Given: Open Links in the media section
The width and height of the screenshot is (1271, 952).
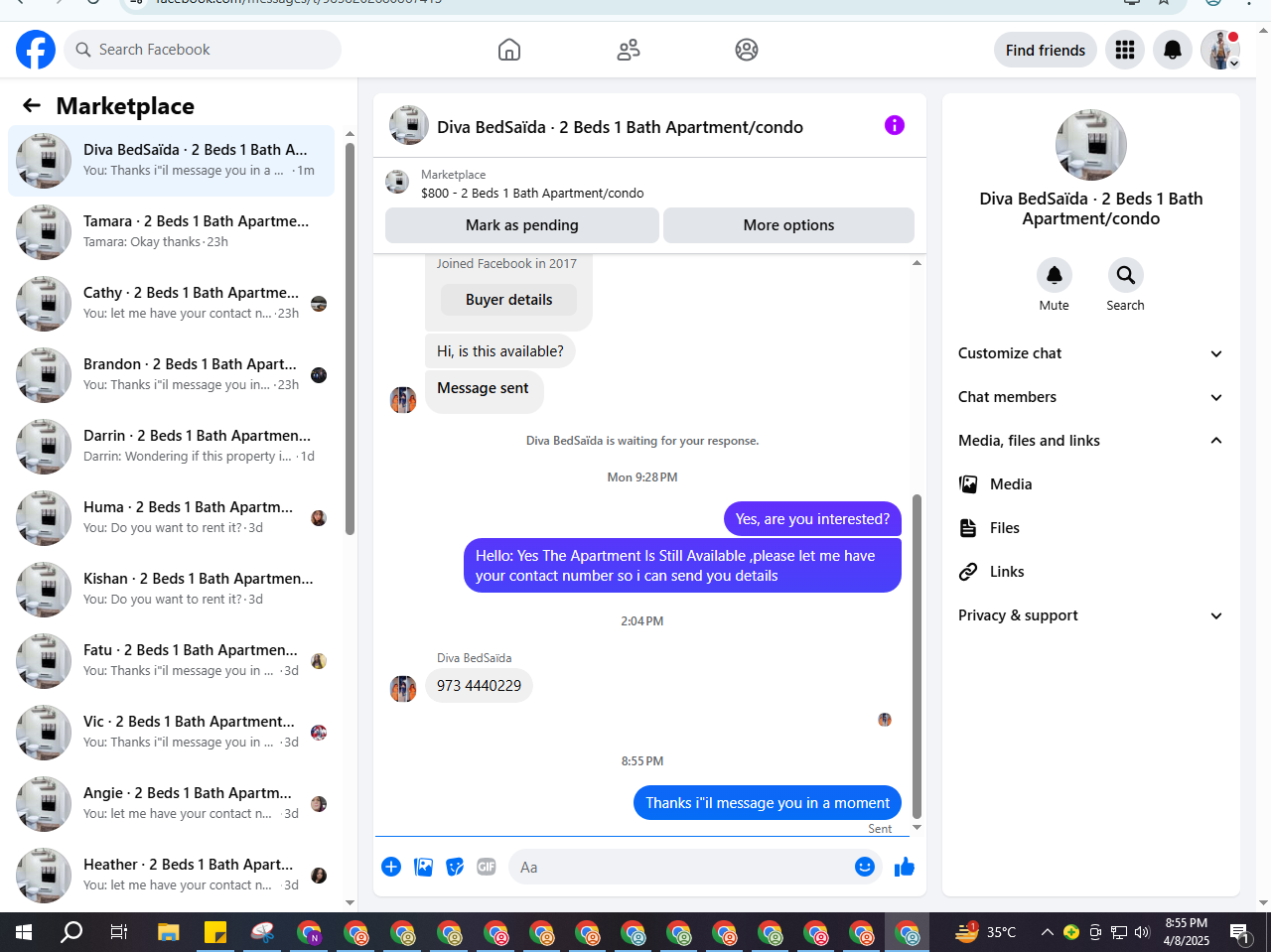Looking at the screenshot, I should coord(1091,572).
